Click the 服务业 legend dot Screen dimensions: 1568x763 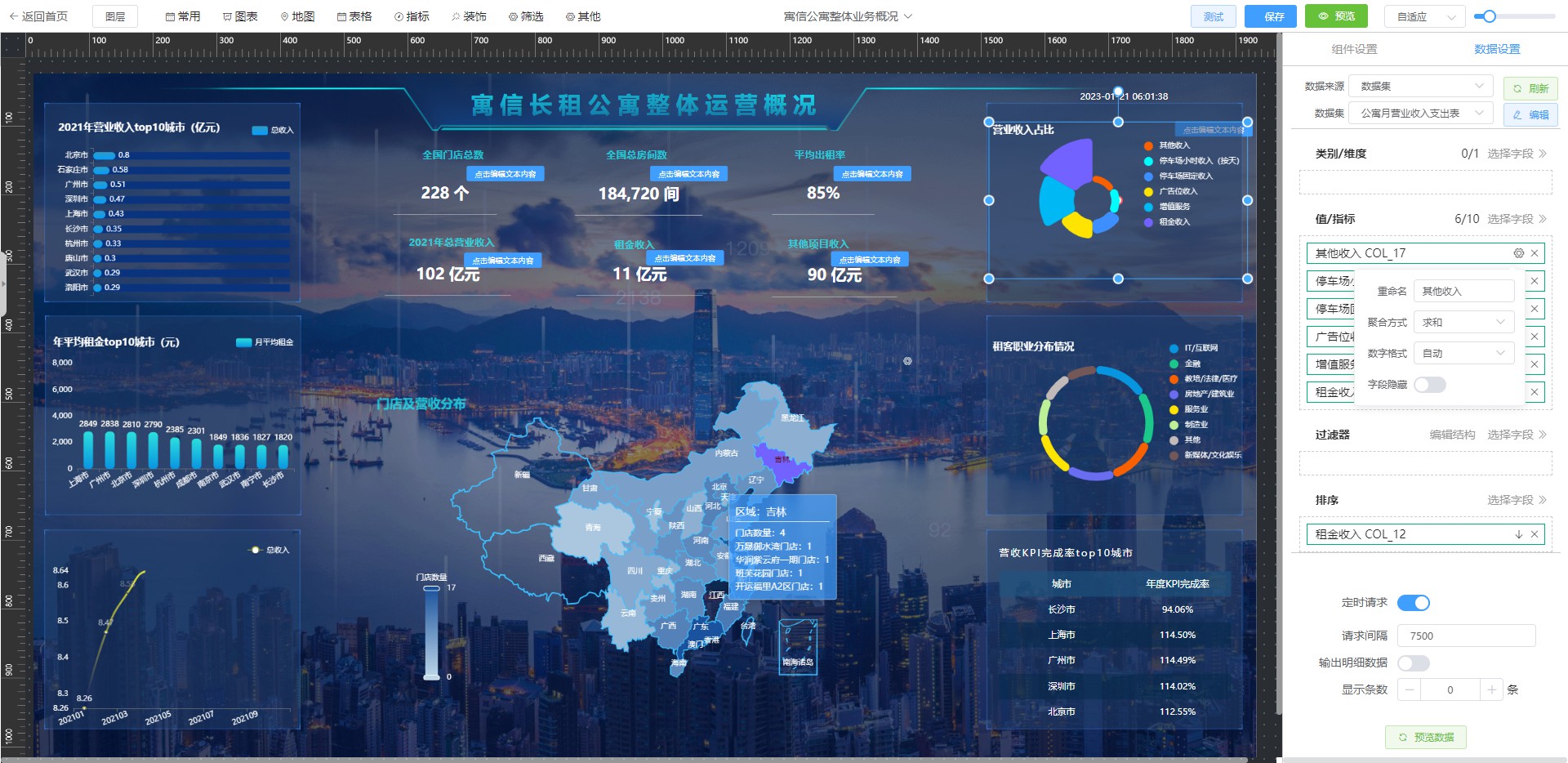tap(1174, 409)
